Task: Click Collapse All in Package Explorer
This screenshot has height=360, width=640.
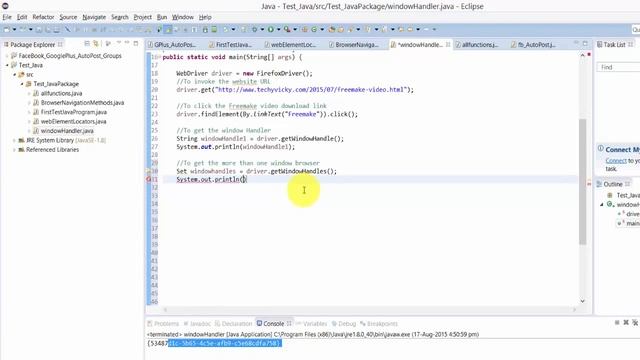Action: 87,44
